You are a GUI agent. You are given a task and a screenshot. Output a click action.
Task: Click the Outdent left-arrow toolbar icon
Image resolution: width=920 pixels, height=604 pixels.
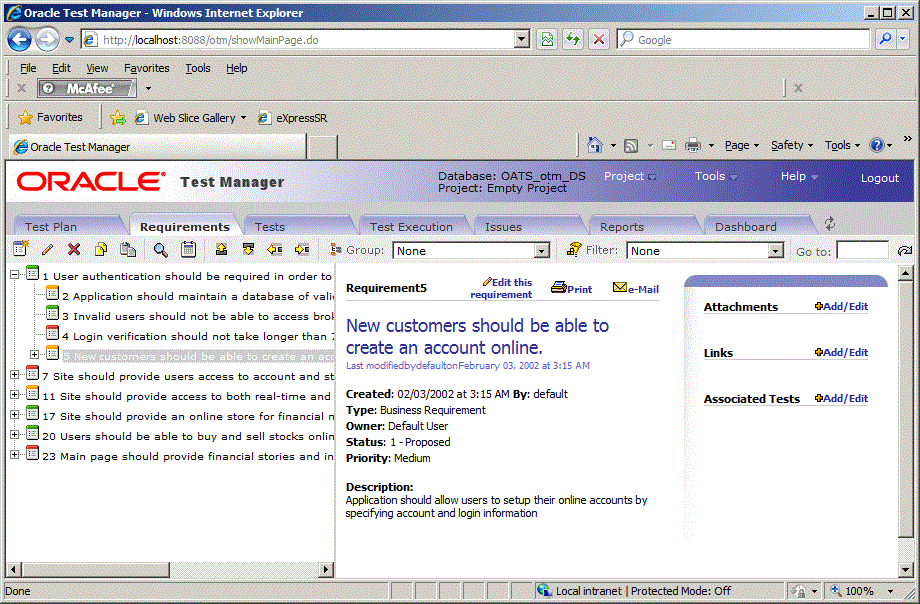click(275, 249)
